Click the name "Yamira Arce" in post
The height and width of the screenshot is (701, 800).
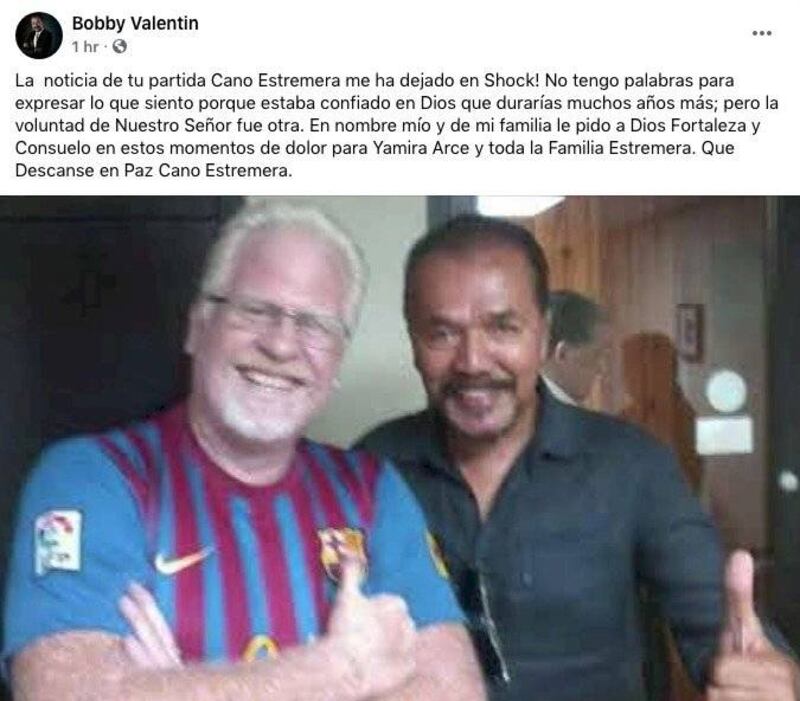(x=421, y=148)
